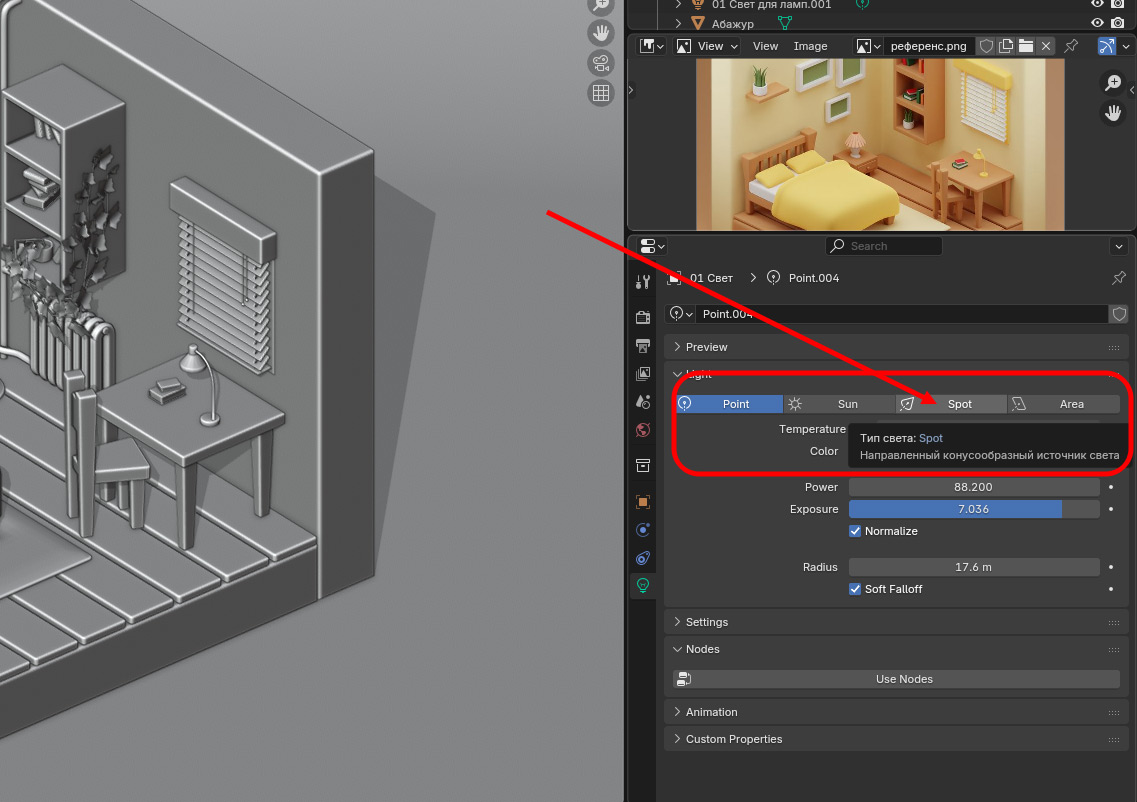Screen dimensions: 1137x802
Task: Click the properties Search field
Action: pos(884,246)
